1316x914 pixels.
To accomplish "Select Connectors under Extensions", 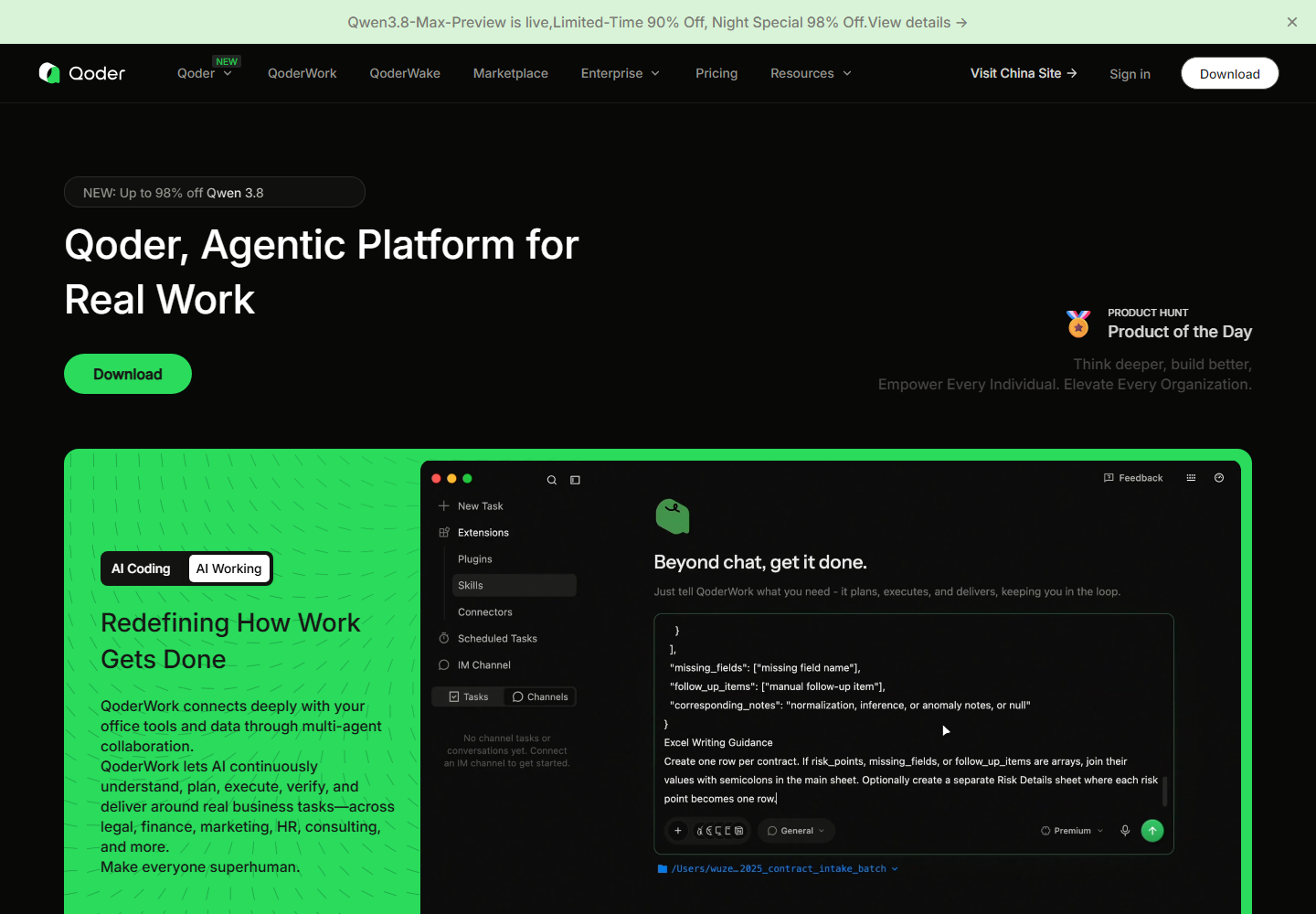I will pyautogui.click(x=485, y=611).
